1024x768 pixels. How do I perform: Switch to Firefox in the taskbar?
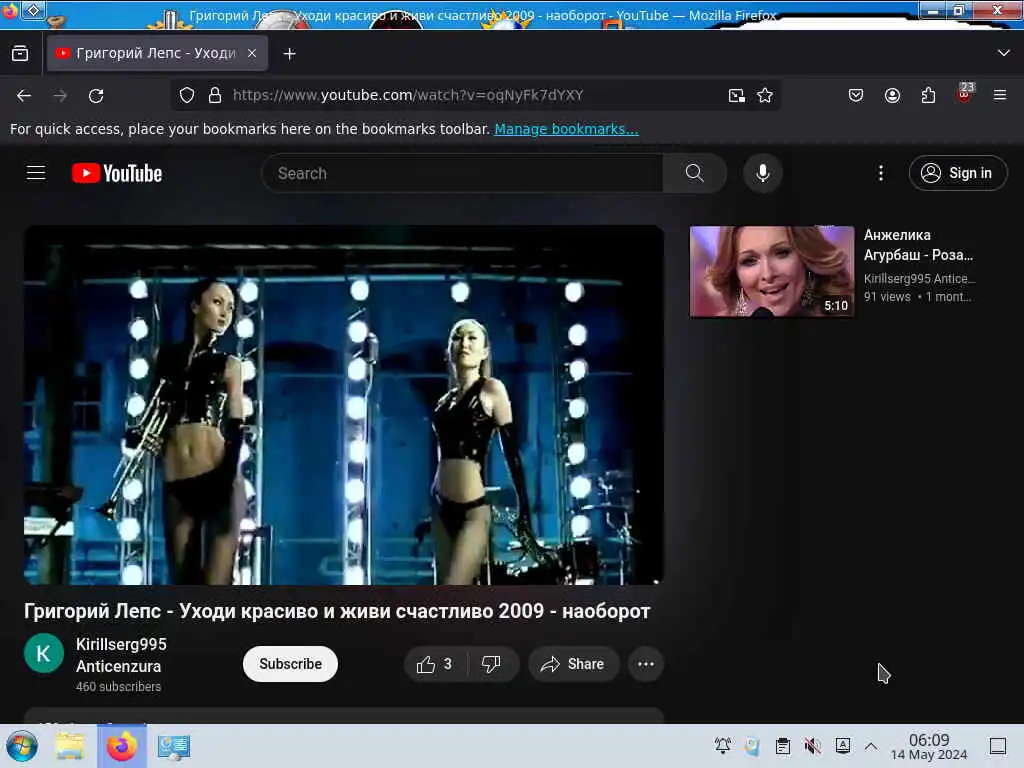[x=122, y=746]
